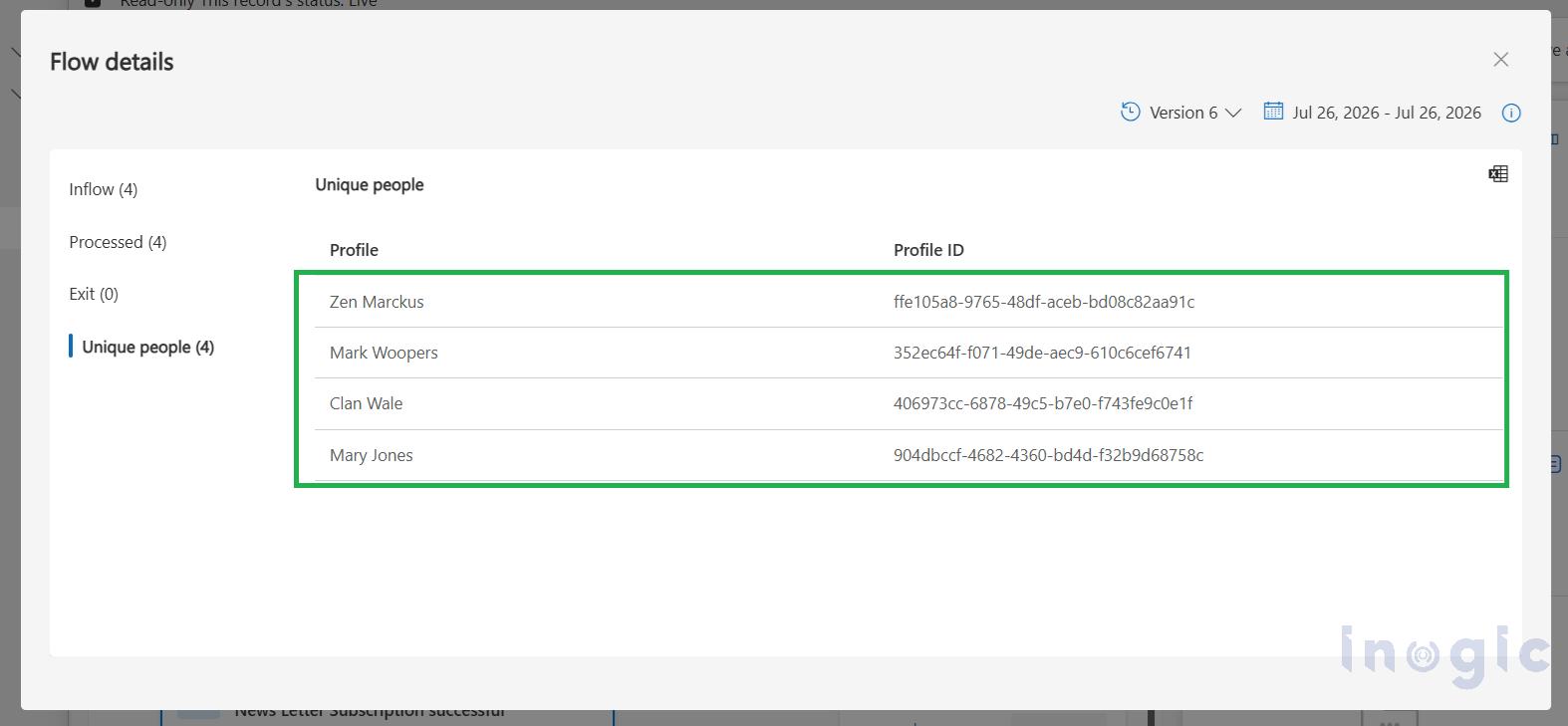1568x726 pixels.
Task: Click profile ID starting with ffe105a8
Action: 1044,302
